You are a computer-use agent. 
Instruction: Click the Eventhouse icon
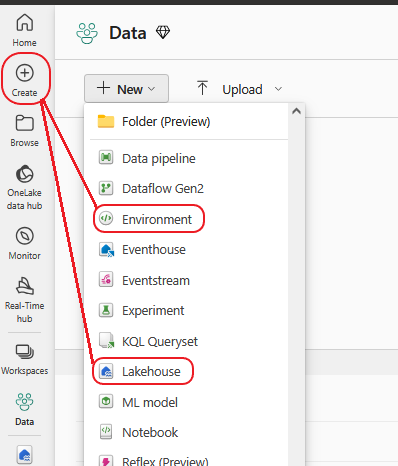[106, 249]
